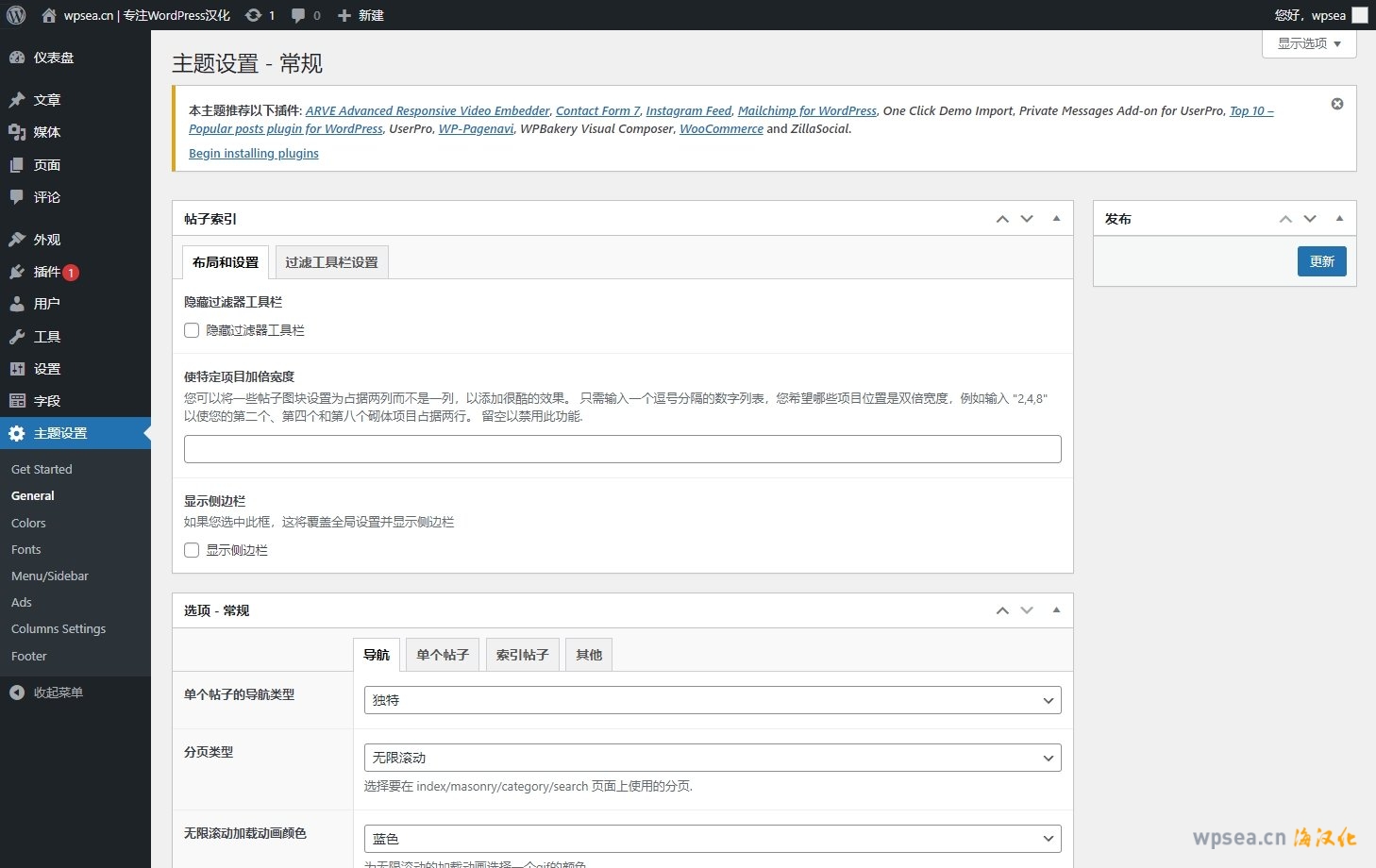1376x868 pixels.
Task: Open the Colors submenu item
Action: 28,523
